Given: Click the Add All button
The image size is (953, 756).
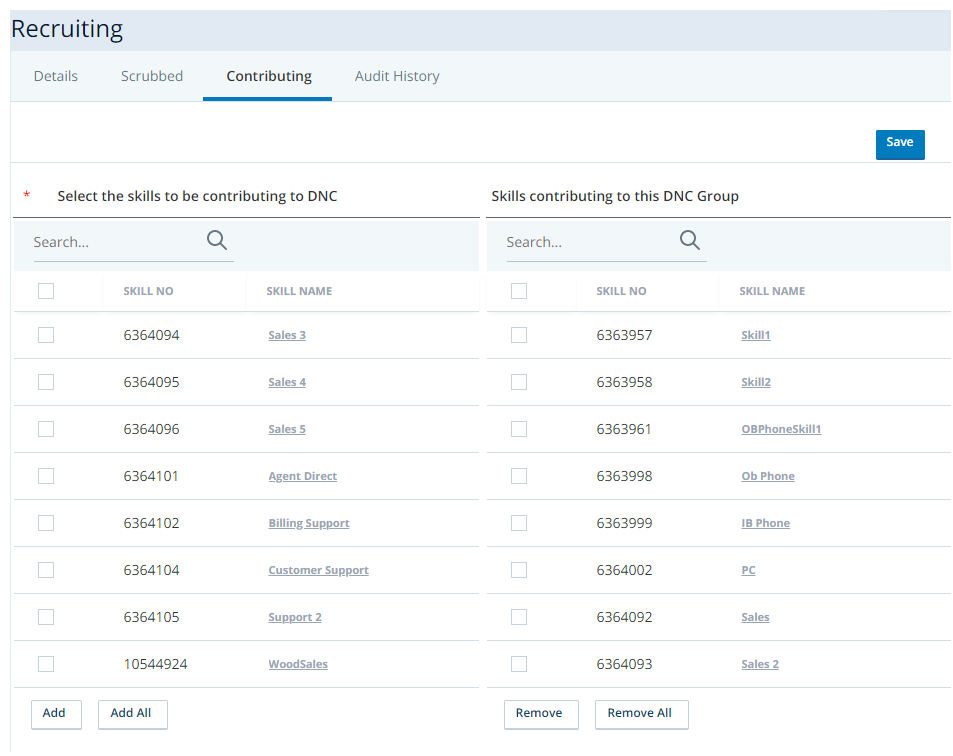Looking at the screenshot, I should tap(132, 713).
